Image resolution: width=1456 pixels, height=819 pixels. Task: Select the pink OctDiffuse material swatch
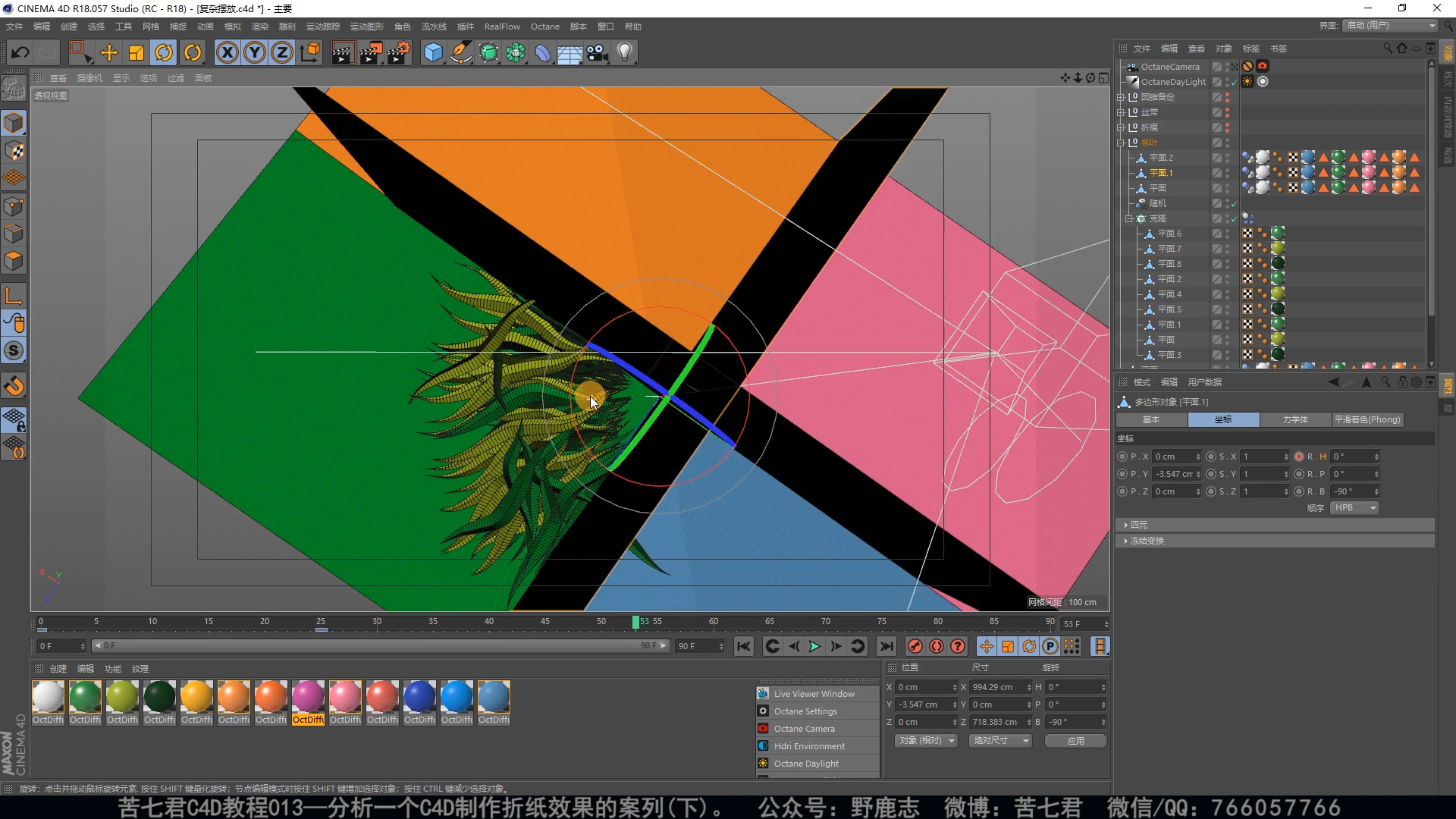pyautogui.click(x=345, y=698)
